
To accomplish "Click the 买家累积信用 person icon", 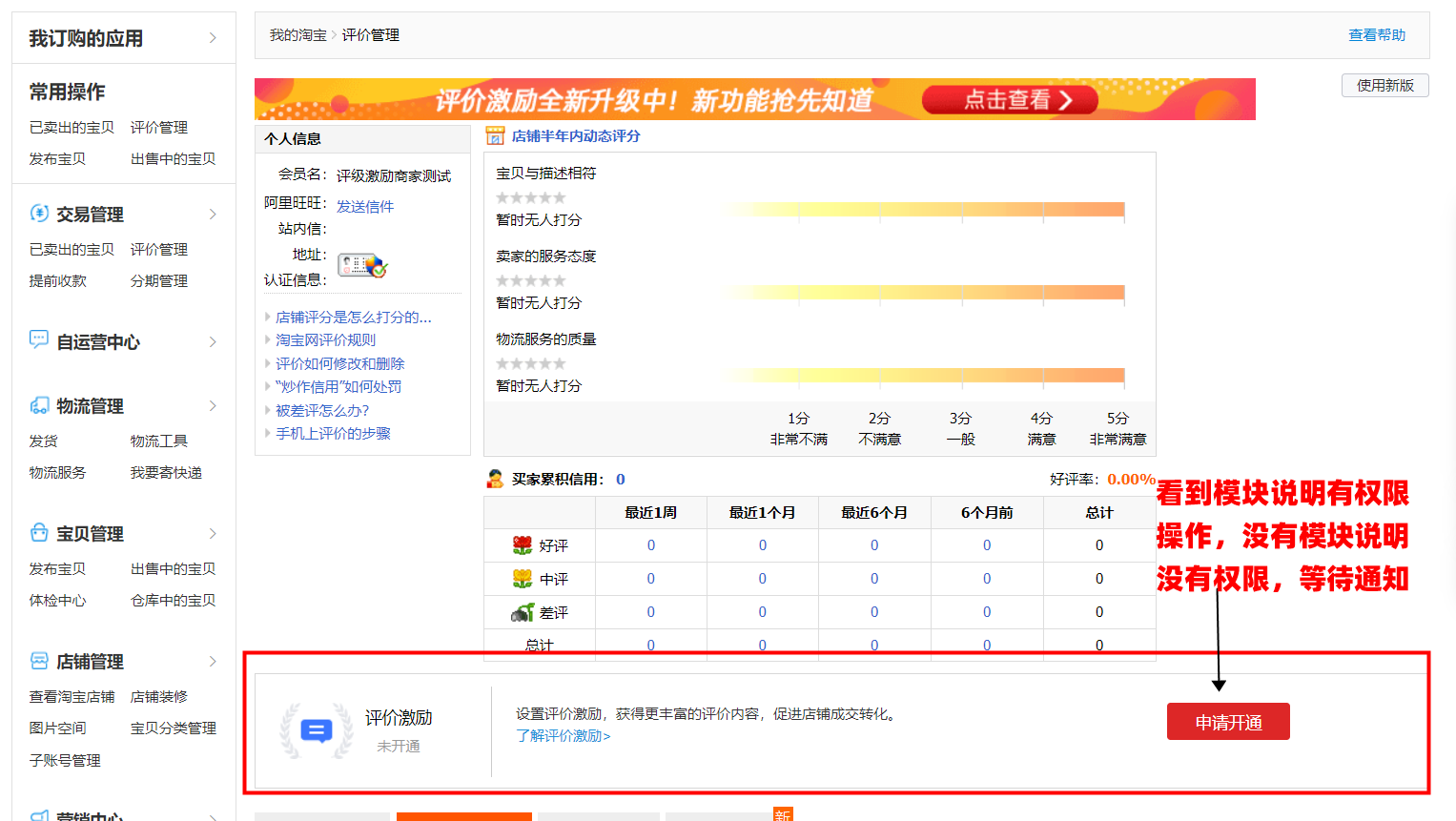I will click(x=495, y=479).
